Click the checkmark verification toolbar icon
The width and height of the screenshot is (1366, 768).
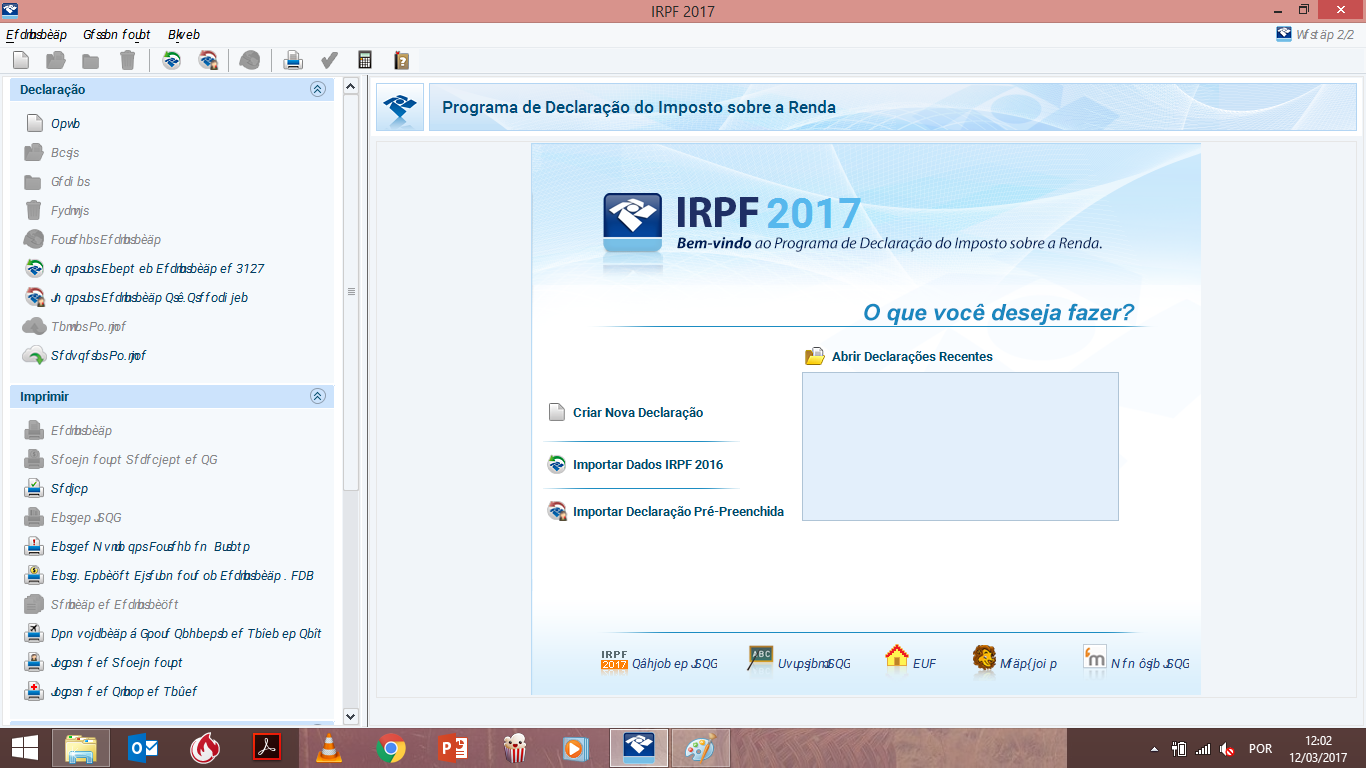point(329,61)
